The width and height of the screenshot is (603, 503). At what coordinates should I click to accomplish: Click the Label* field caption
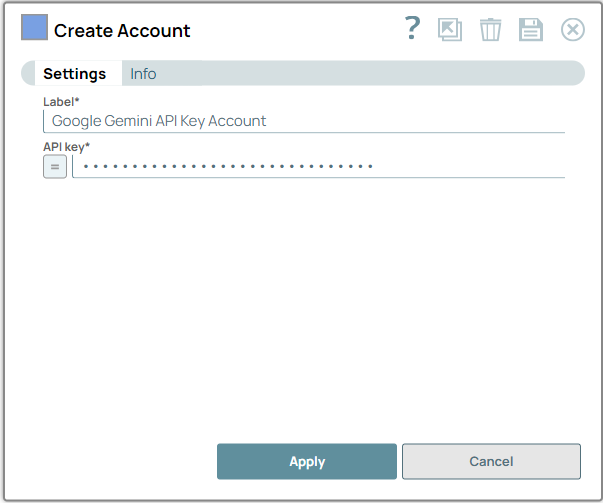(x=61, y=102)
